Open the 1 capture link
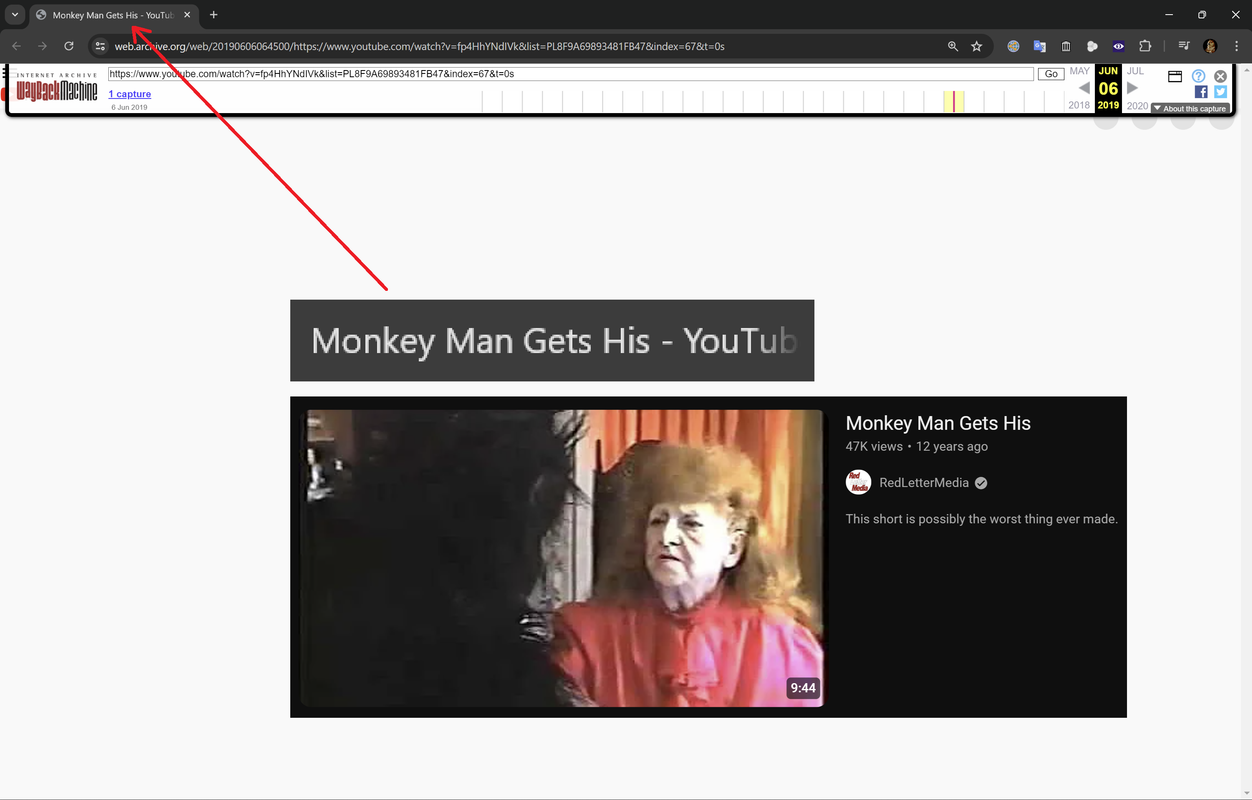The width and height of the screenshot is (1252, 800). pos(130,94)
